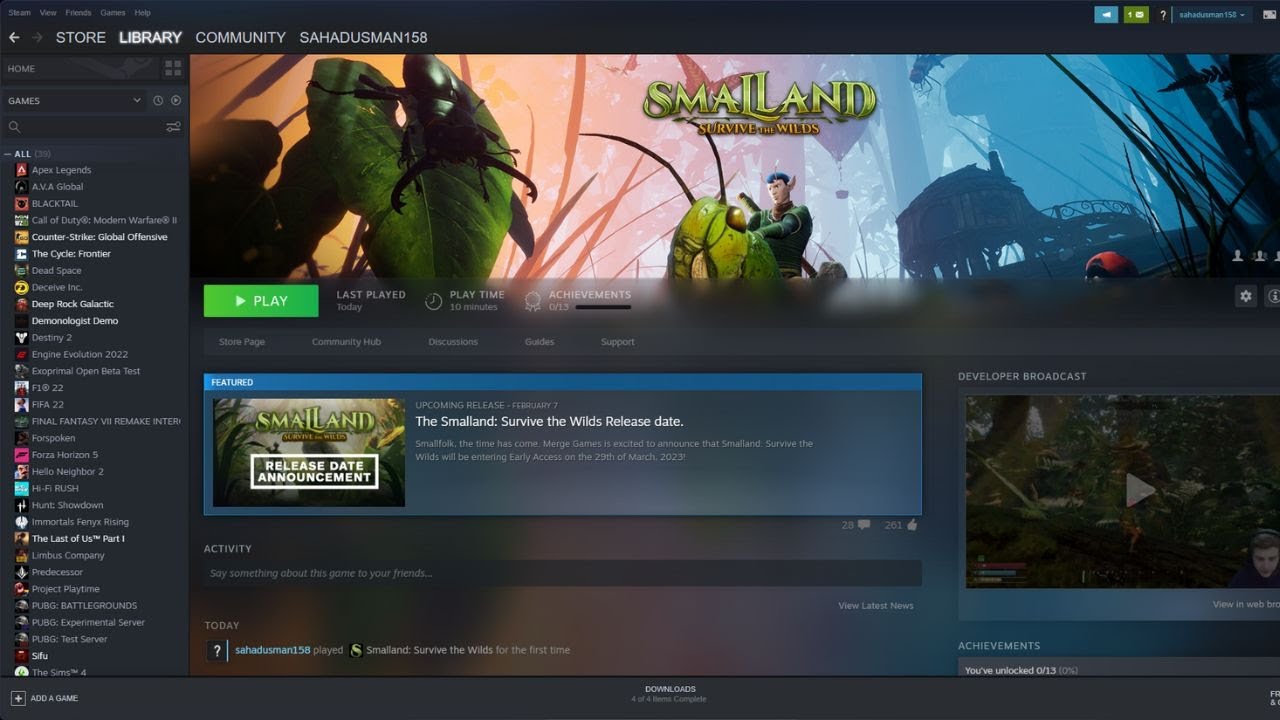
Task: Open the SAHADUSMAN158 profile tab
Action: (363, 37)
